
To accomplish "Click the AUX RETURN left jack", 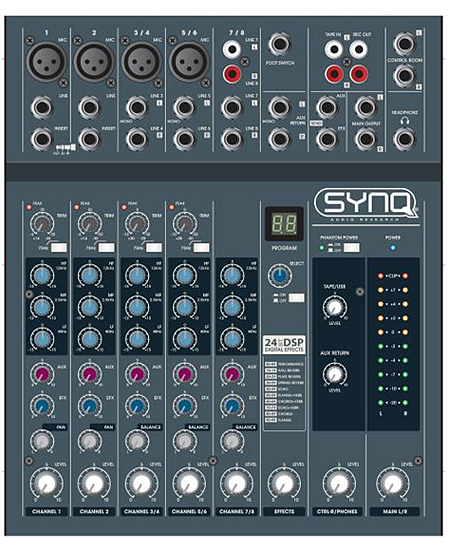I will [x=280, y=108].
